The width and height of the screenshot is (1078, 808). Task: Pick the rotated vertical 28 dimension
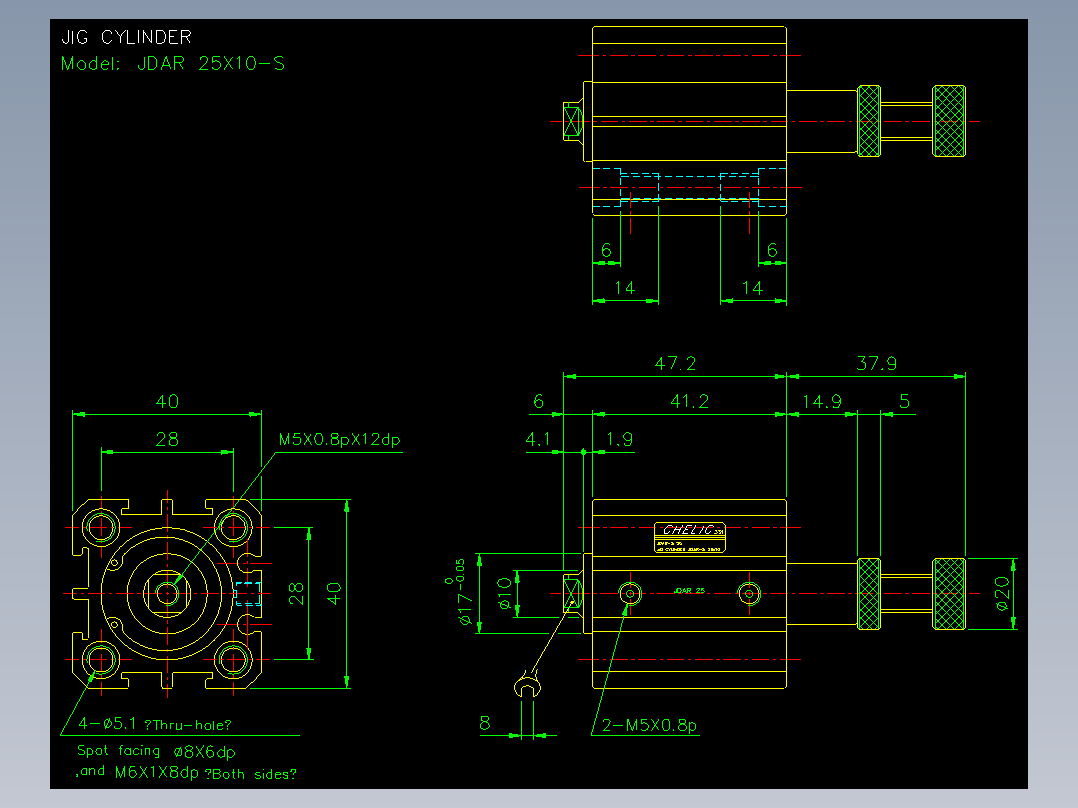[x=296, y=593]
